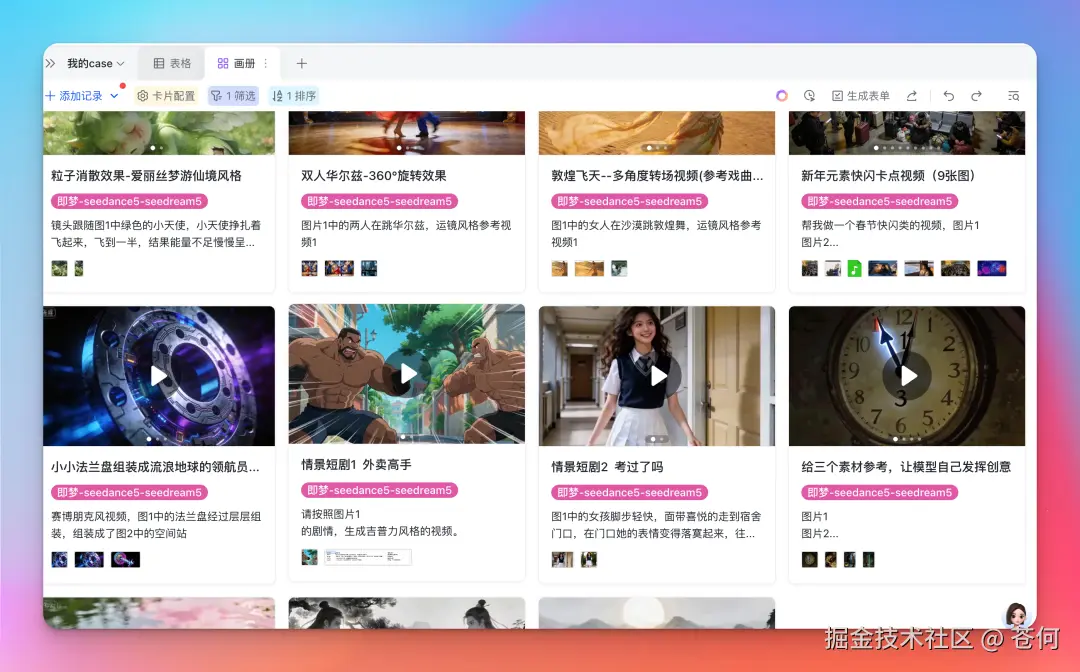
Task: Toggle the pink tag on the 情景短剧2 card
Action: [629, 492]
